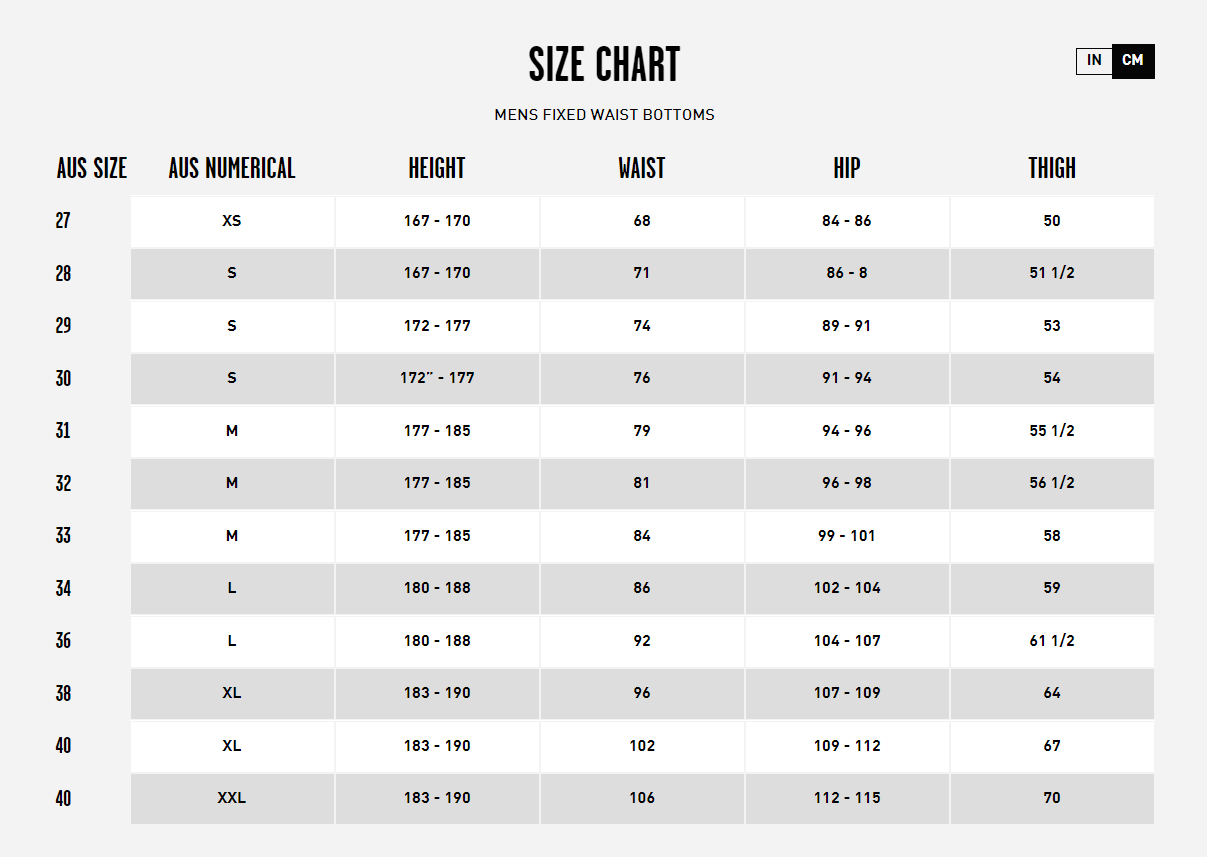Select the AUS SIZE column header
Viewport: 1207px width, 857px height.
[x=92, y=168]
